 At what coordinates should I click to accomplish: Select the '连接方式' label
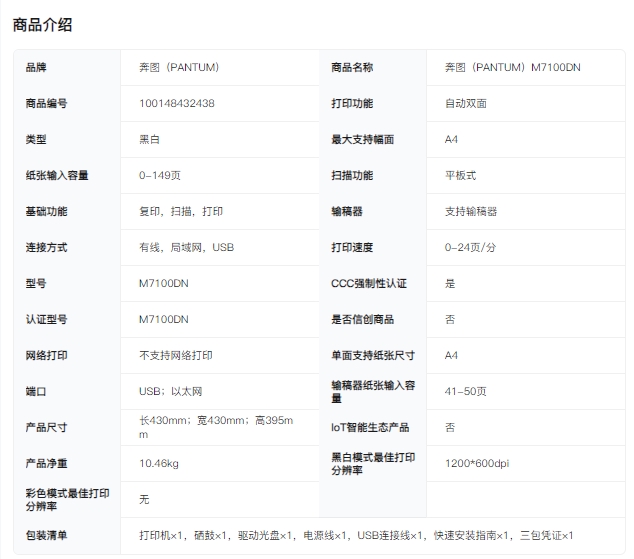click(x=46, y=247)
